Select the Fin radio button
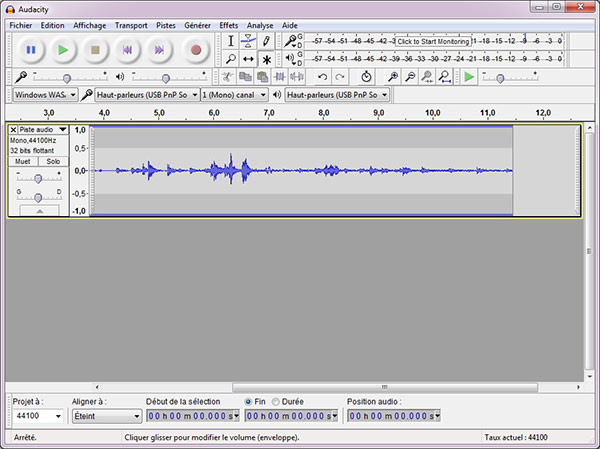The width and height of the screenshot is (600, 449). (248, 402)
